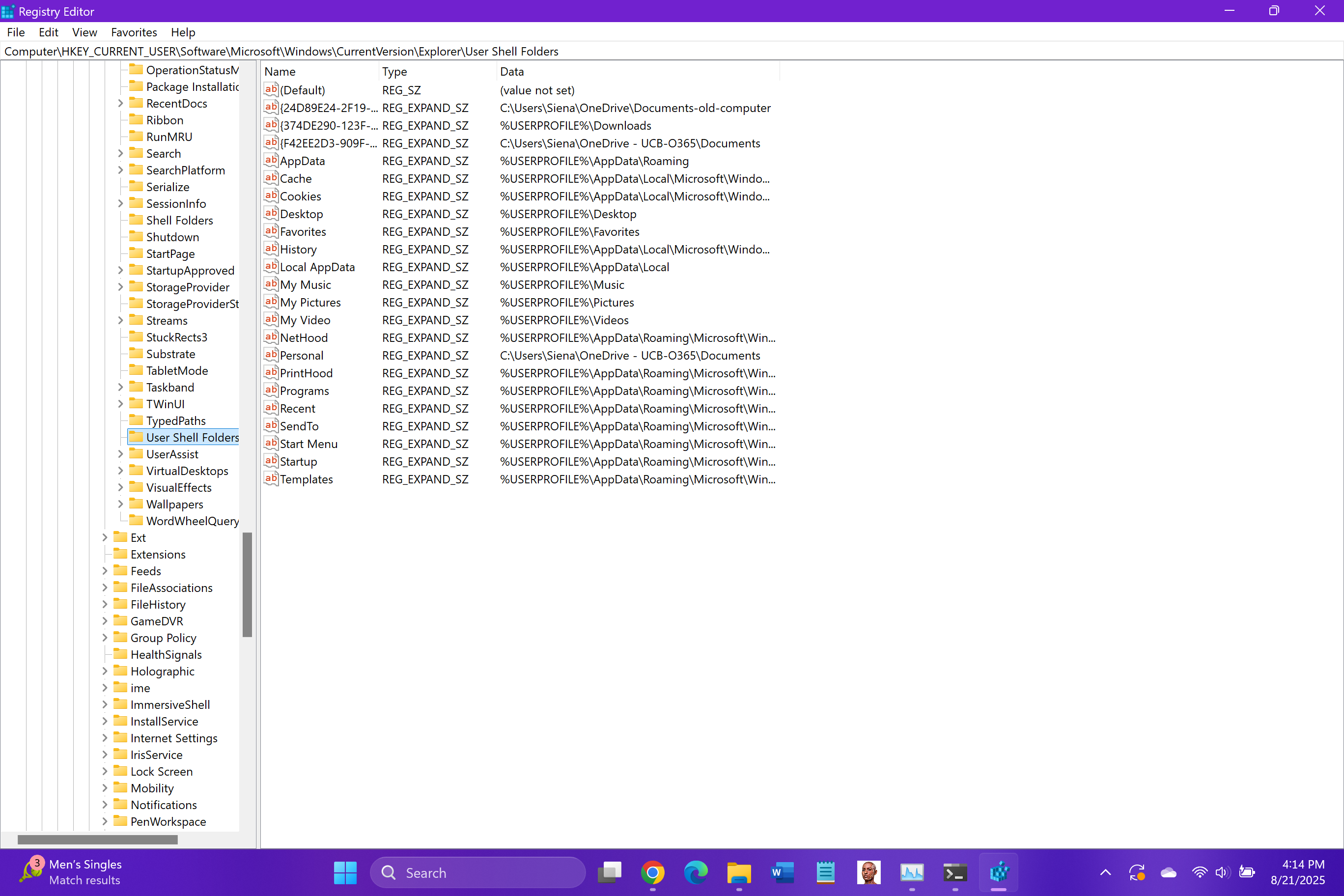
Task: Expand the Ext node in the tree
Action: (104, 537)
